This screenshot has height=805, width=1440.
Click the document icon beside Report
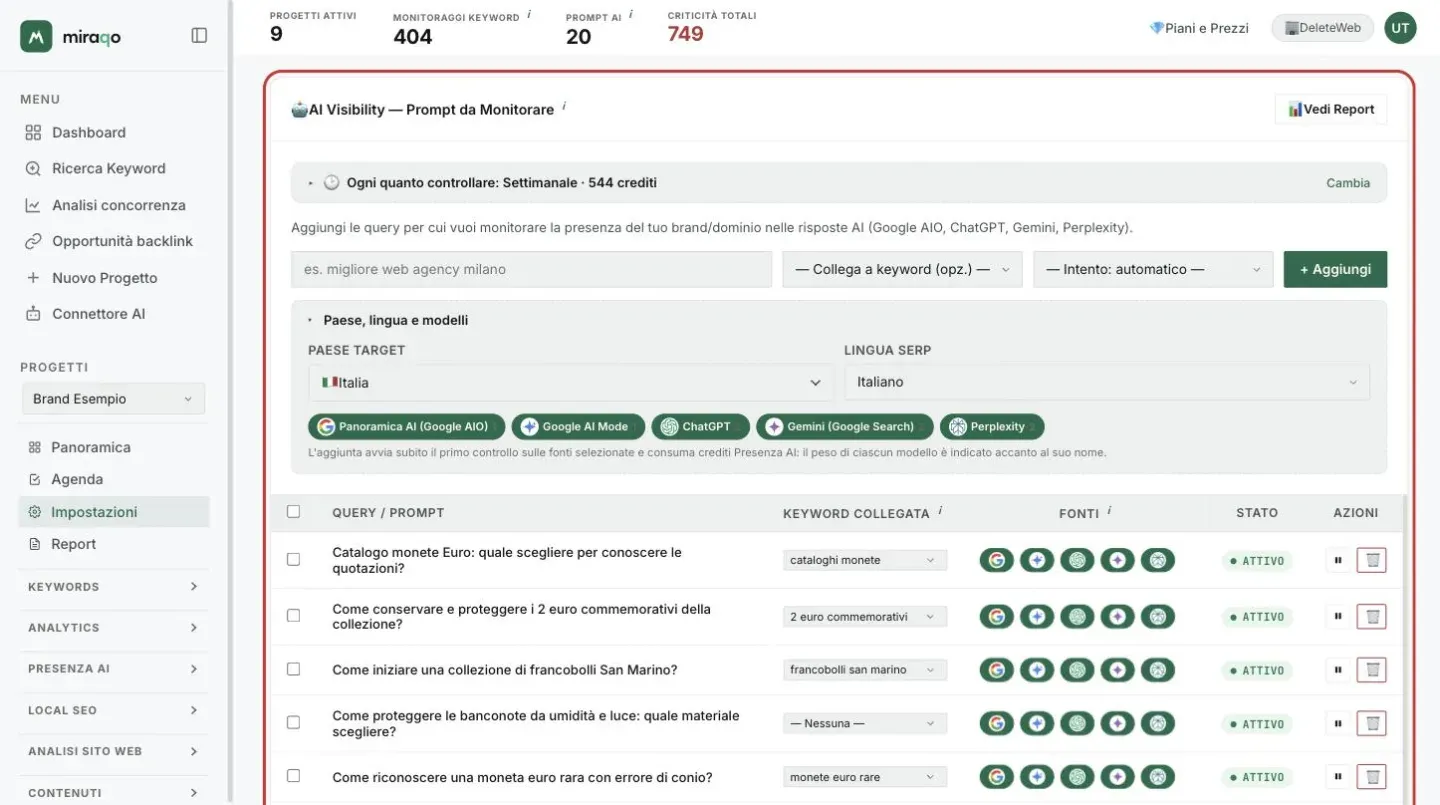coord(34,544)
